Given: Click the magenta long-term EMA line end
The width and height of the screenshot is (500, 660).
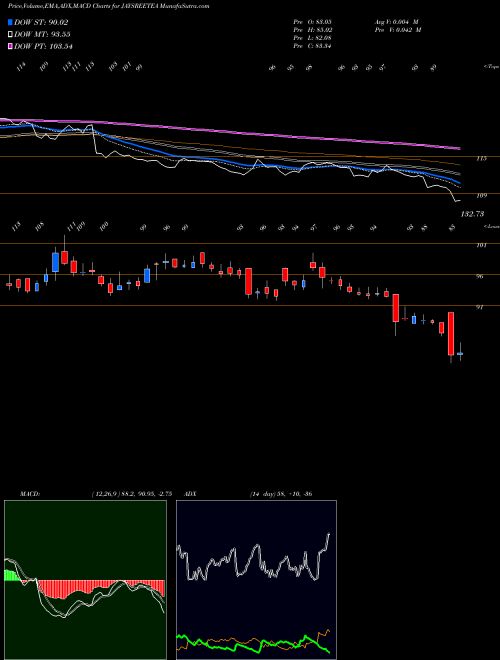Looking at the screenshot, I should coord(458,148).
